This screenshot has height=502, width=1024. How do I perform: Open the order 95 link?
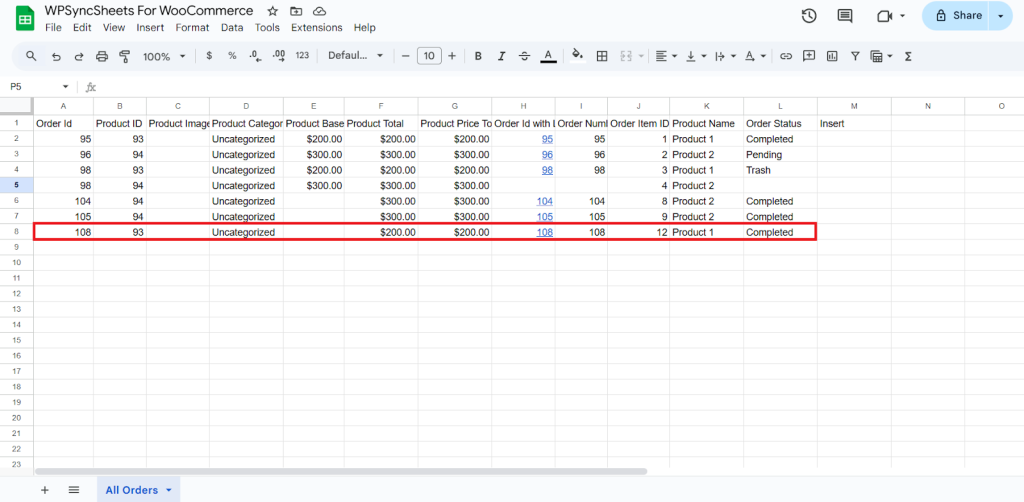(x=547, y=139)
